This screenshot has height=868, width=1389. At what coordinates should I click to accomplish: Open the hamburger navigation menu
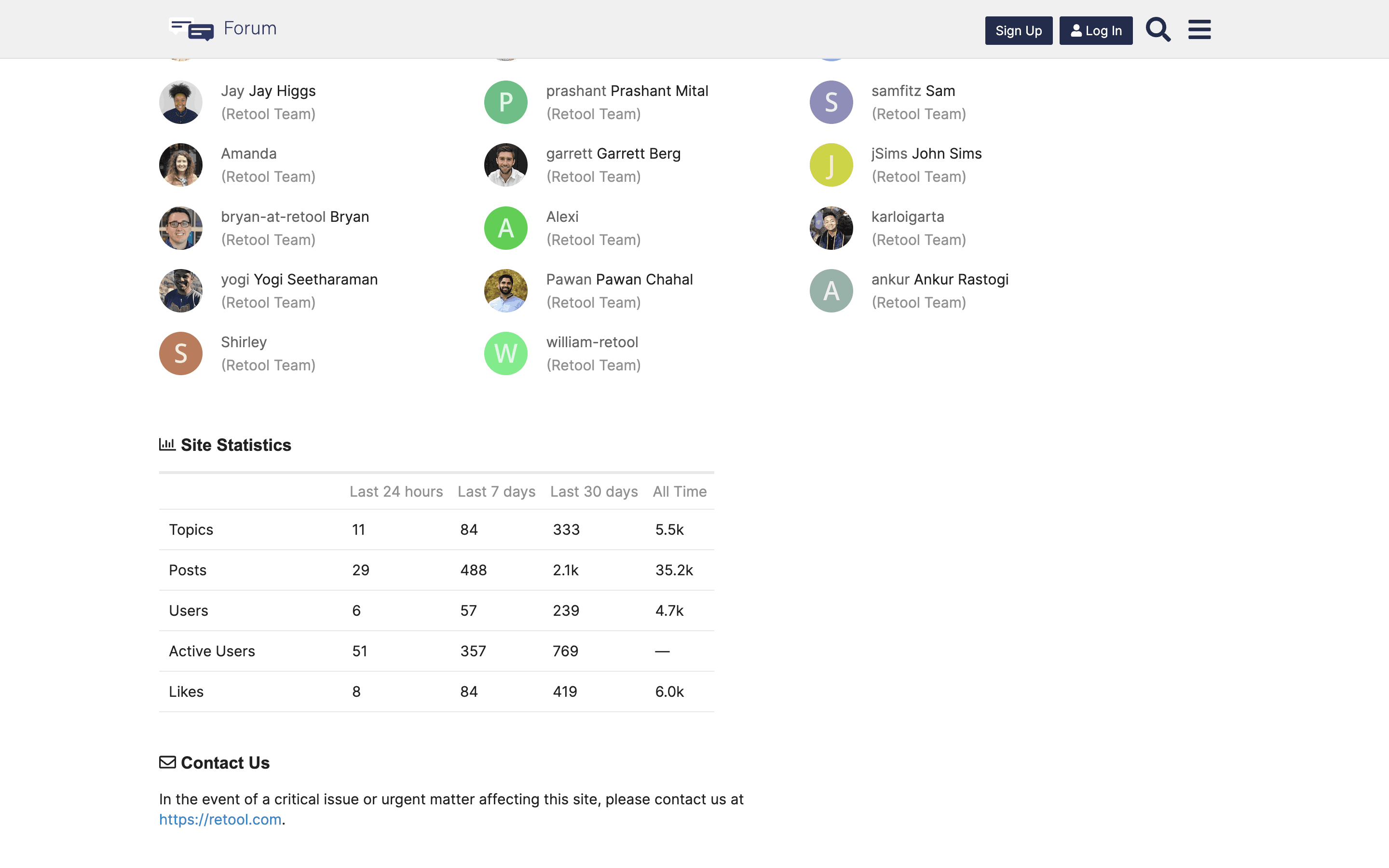[x=1199, y=29]
